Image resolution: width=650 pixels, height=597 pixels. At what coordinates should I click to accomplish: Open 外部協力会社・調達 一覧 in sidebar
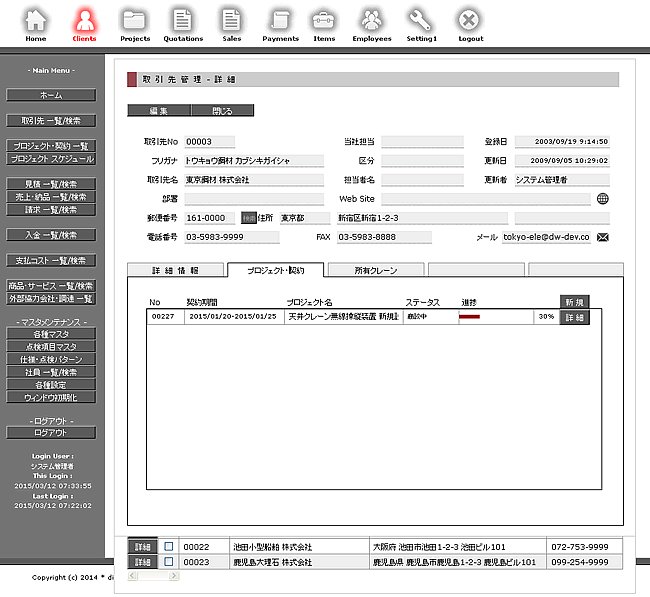(51, 298)
